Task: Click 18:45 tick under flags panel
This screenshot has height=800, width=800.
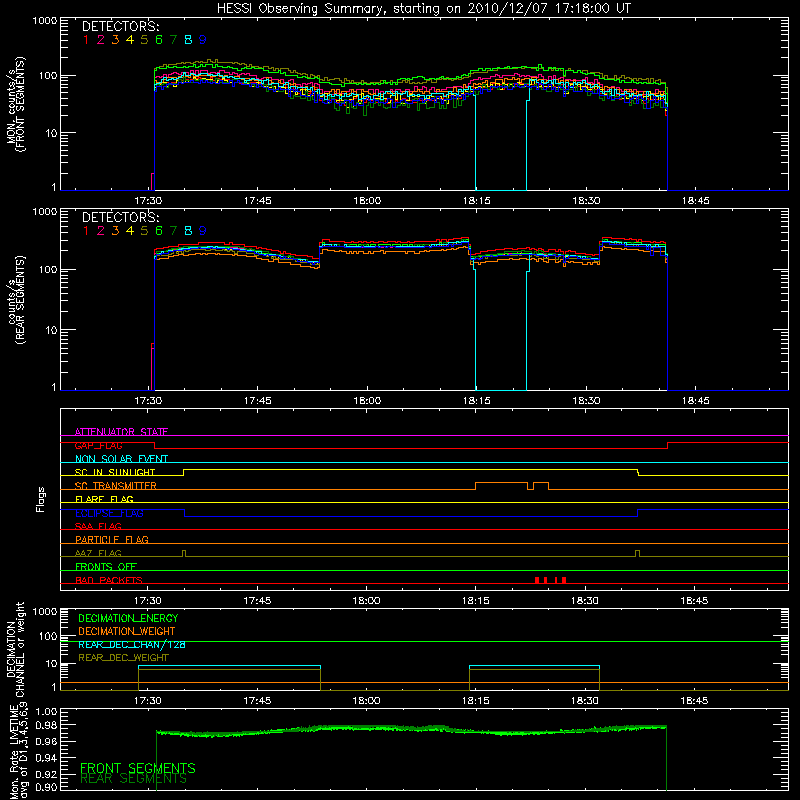Action: (x=694, y=601)
